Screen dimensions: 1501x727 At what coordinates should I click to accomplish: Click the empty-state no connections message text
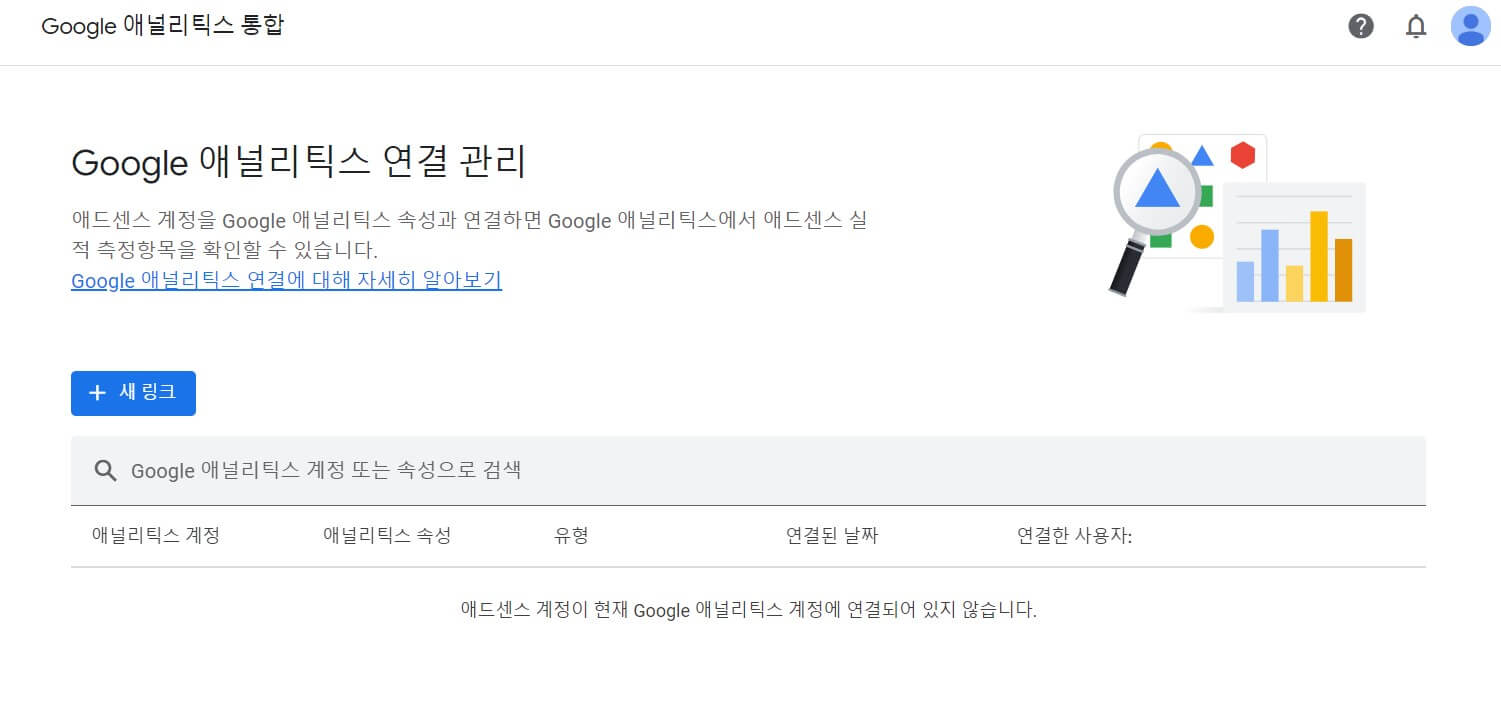[x=750, y=610]
